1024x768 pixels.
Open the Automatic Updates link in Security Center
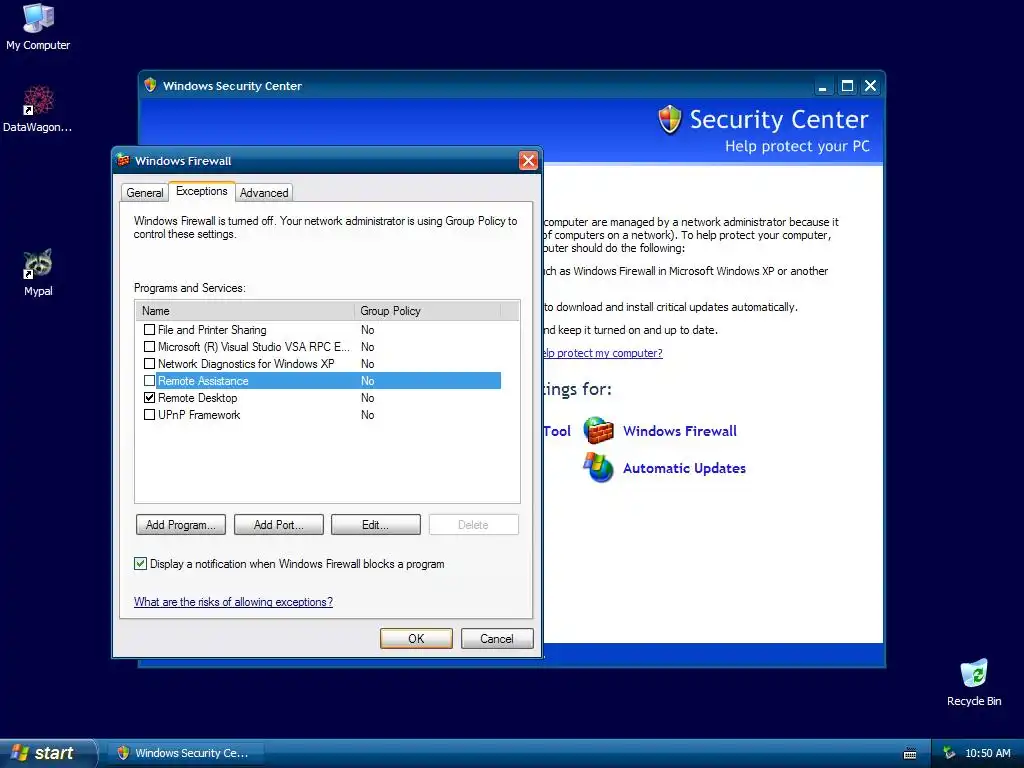click(684, 468)
